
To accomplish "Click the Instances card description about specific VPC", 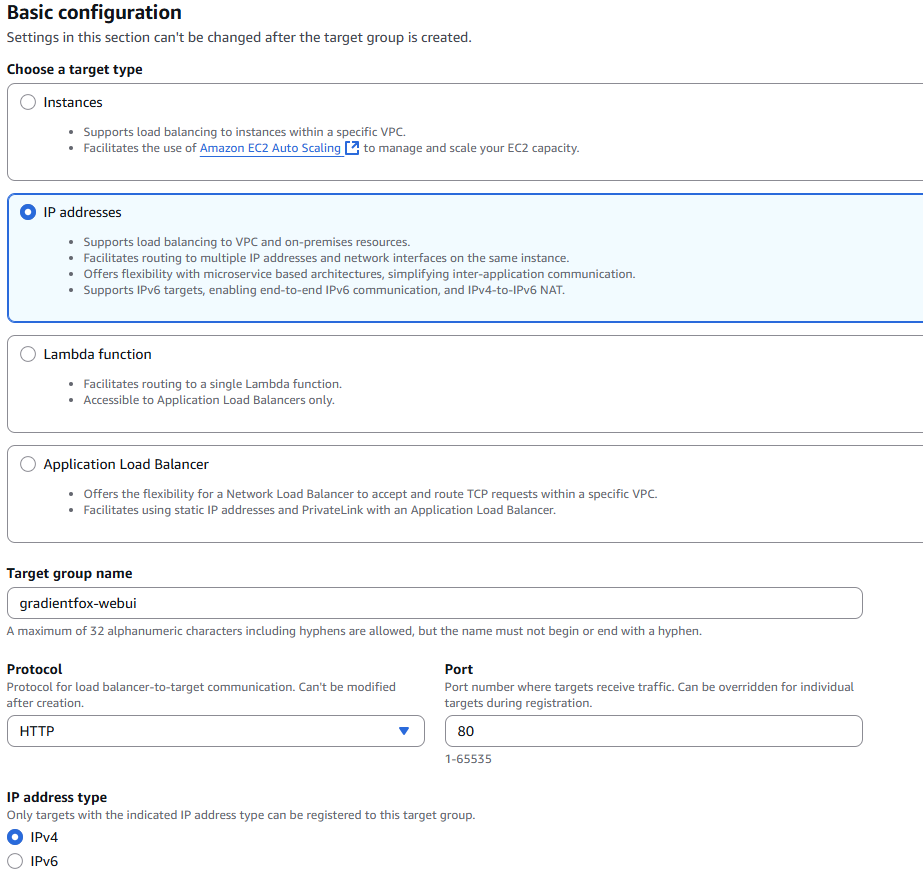I will 244,132.
